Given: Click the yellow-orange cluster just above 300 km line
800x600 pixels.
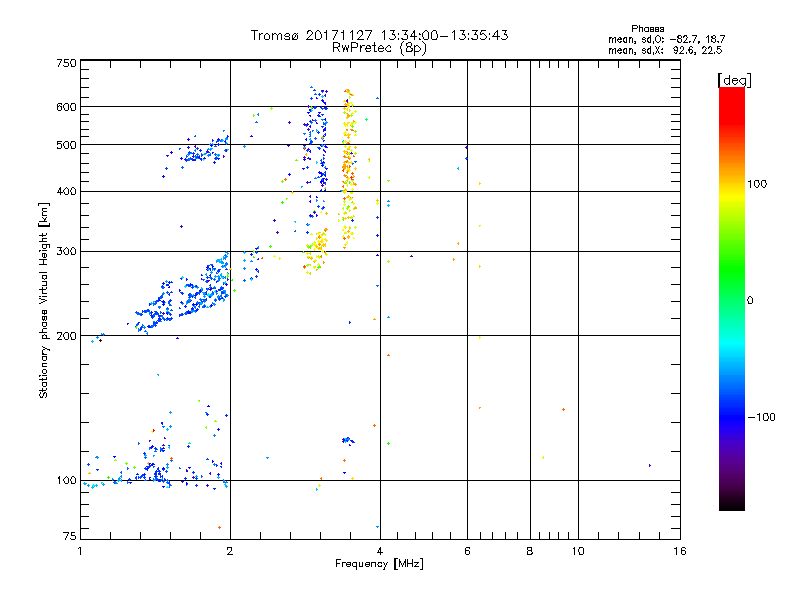Looking at the screenshot, I should coord(316,252).
